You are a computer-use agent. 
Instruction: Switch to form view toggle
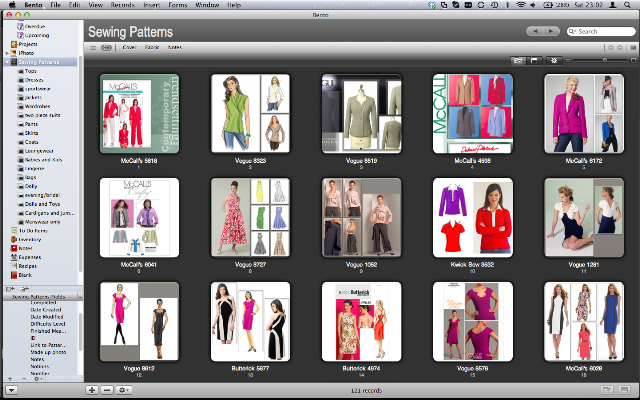(x=107, y=48)
